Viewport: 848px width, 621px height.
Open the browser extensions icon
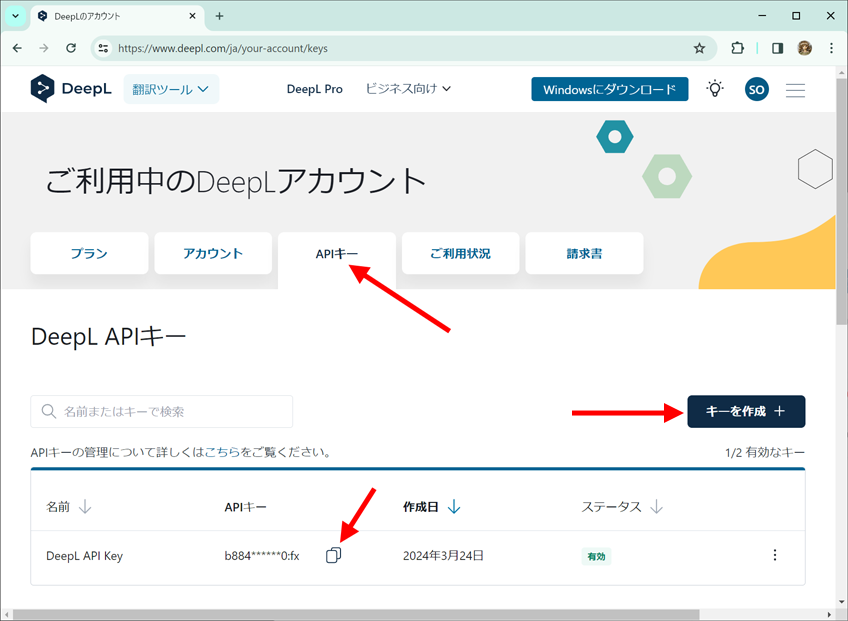(x=737, y=48)
